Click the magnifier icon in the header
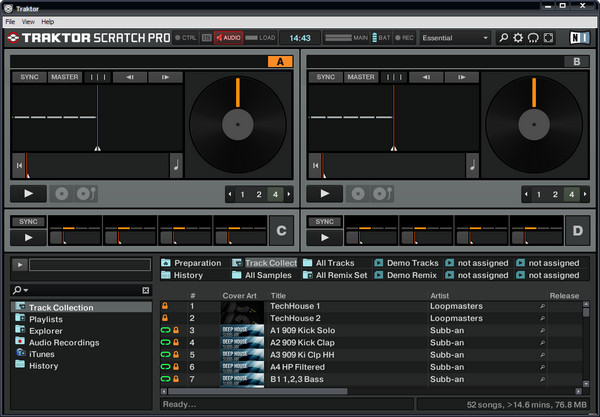Image resolution: width=600 pixels, height=417 pixels. 503,38
